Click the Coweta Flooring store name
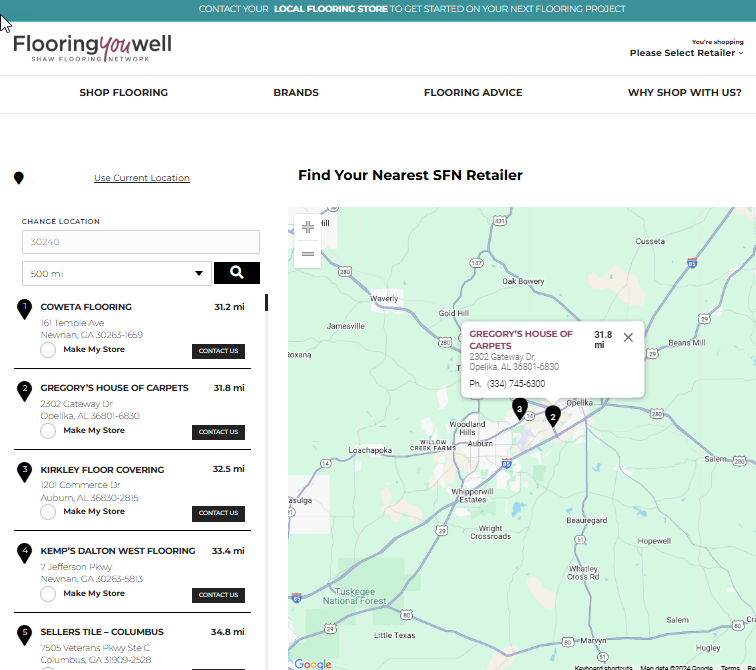 pyautogui.click(x=86, y=307)
